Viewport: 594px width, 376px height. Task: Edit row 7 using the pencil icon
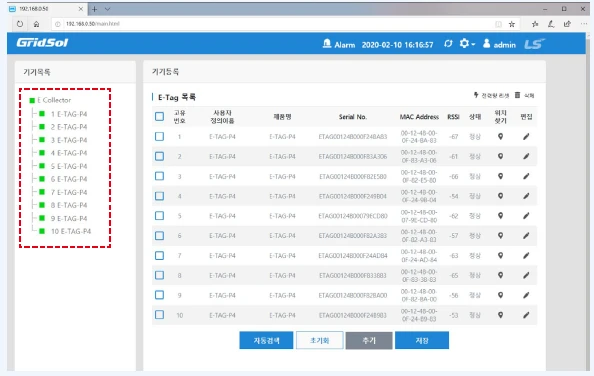point(526,255)
